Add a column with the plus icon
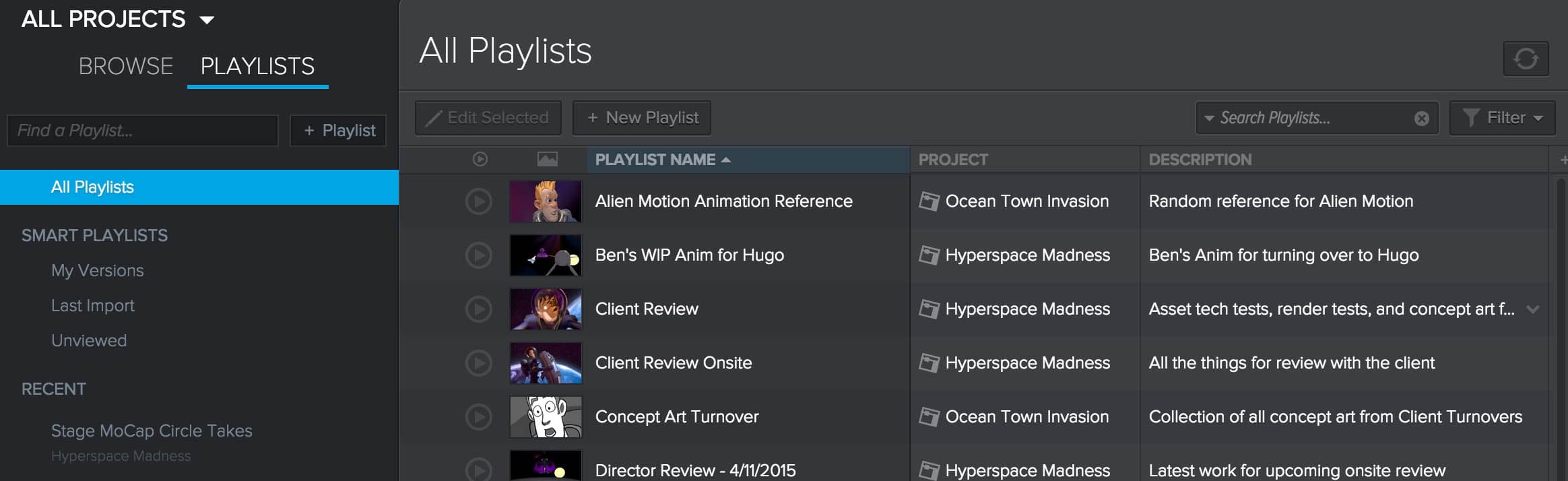Viewport: 1568px width, 481px height. pyautogui.click(x=1563, y=160)
